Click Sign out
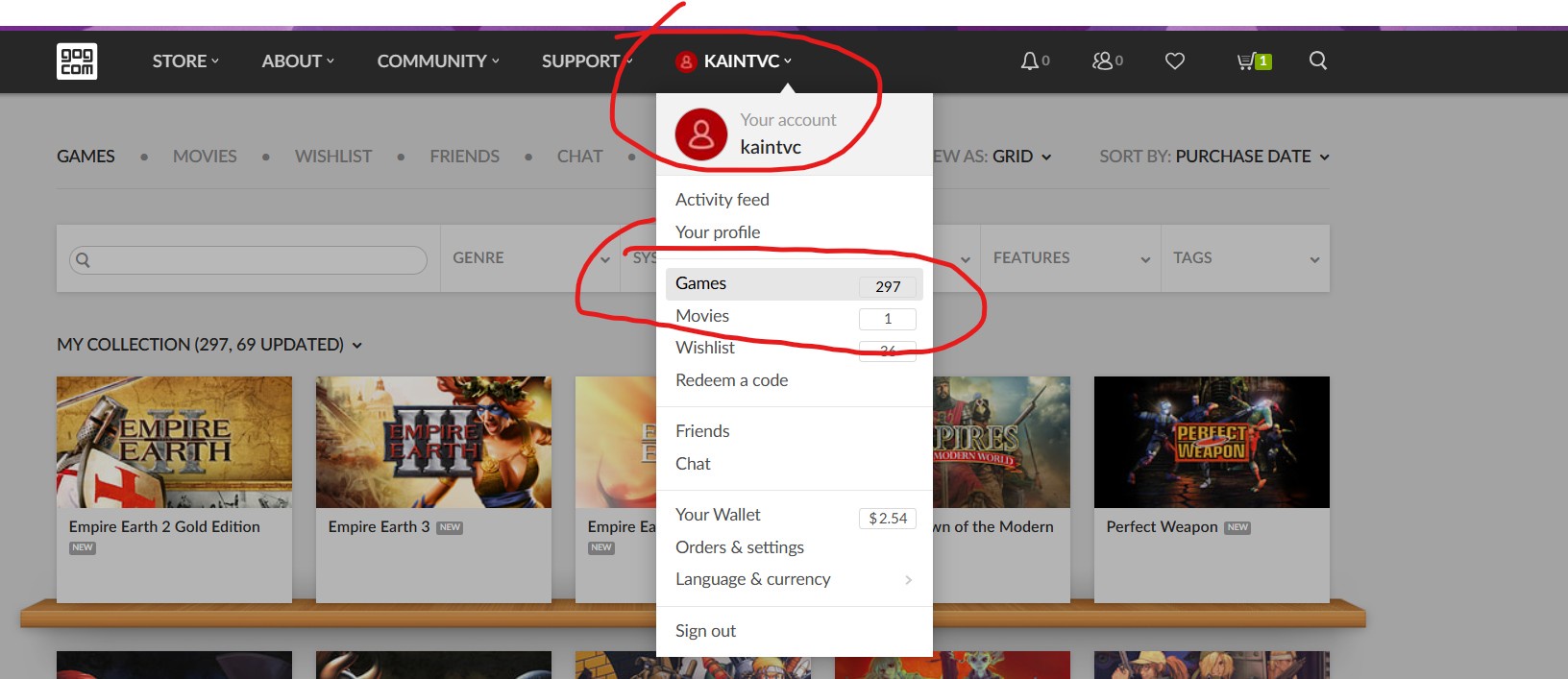The height and width of the screenshot is (679, 1568). point(795,631)
